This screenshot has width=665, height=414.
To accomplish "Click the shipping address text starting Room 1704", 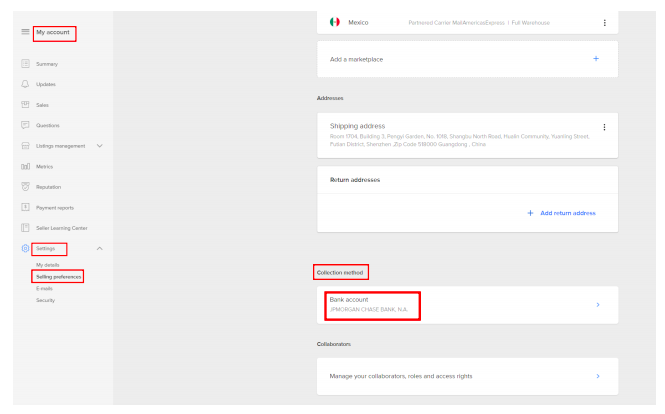I will [x=459, y=140].
